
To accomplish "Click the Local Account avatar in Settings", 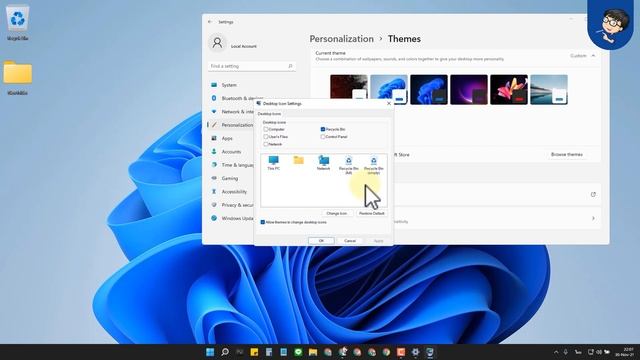I will coord(217,42).
